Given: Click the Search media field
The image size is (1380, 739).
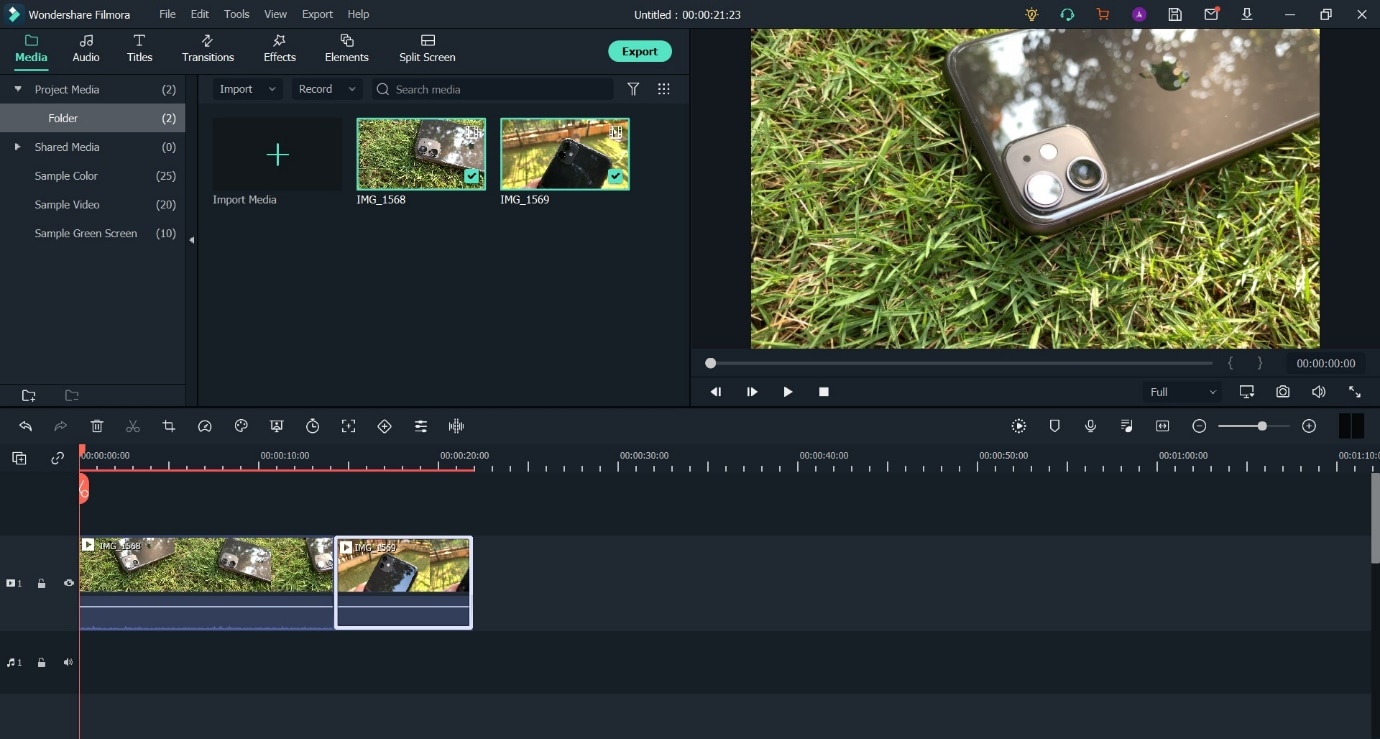Looking at the screenshot, I should coord(492,89).
